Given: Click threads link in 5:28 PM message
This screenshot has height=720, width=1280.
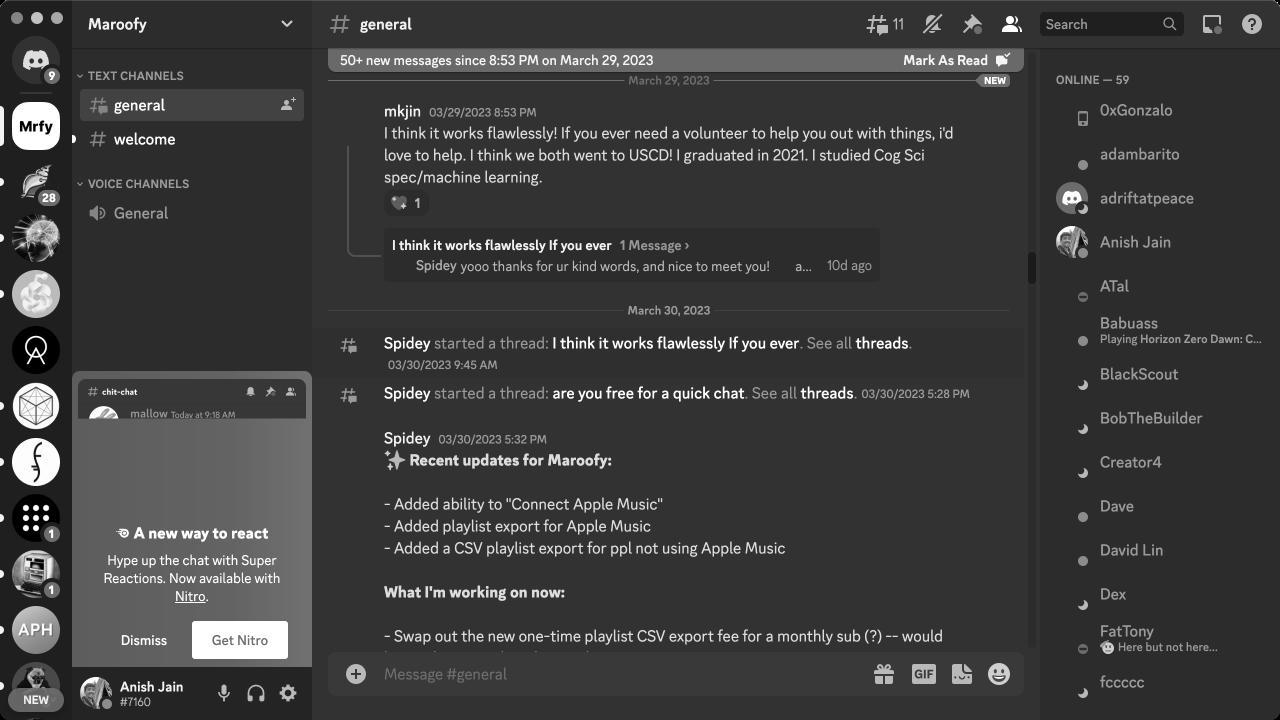Looking at the screenshot, I should coord(827,393).
